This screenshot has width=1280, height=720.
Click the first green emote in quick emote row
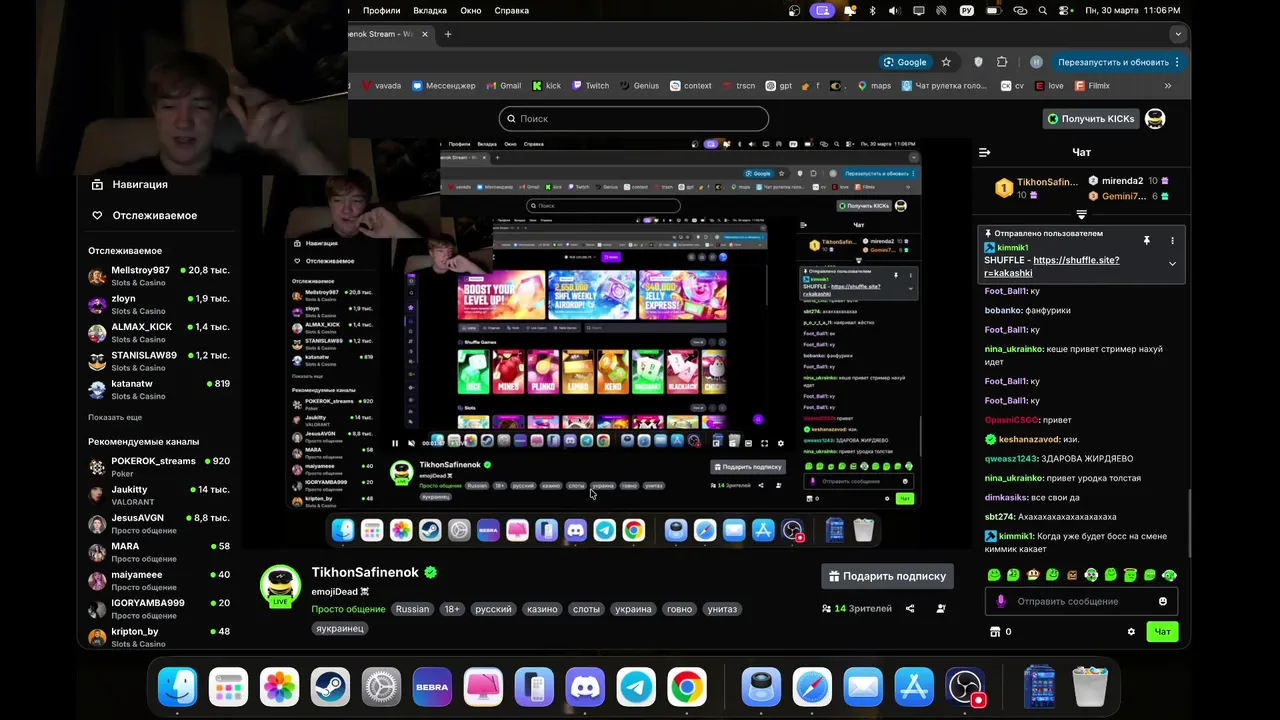tap(994, 575)
